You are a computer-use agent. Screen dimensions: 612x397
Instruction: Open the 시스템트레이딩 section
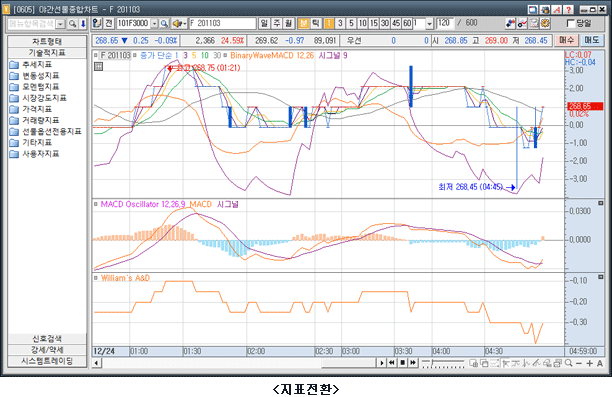(47, 361)
